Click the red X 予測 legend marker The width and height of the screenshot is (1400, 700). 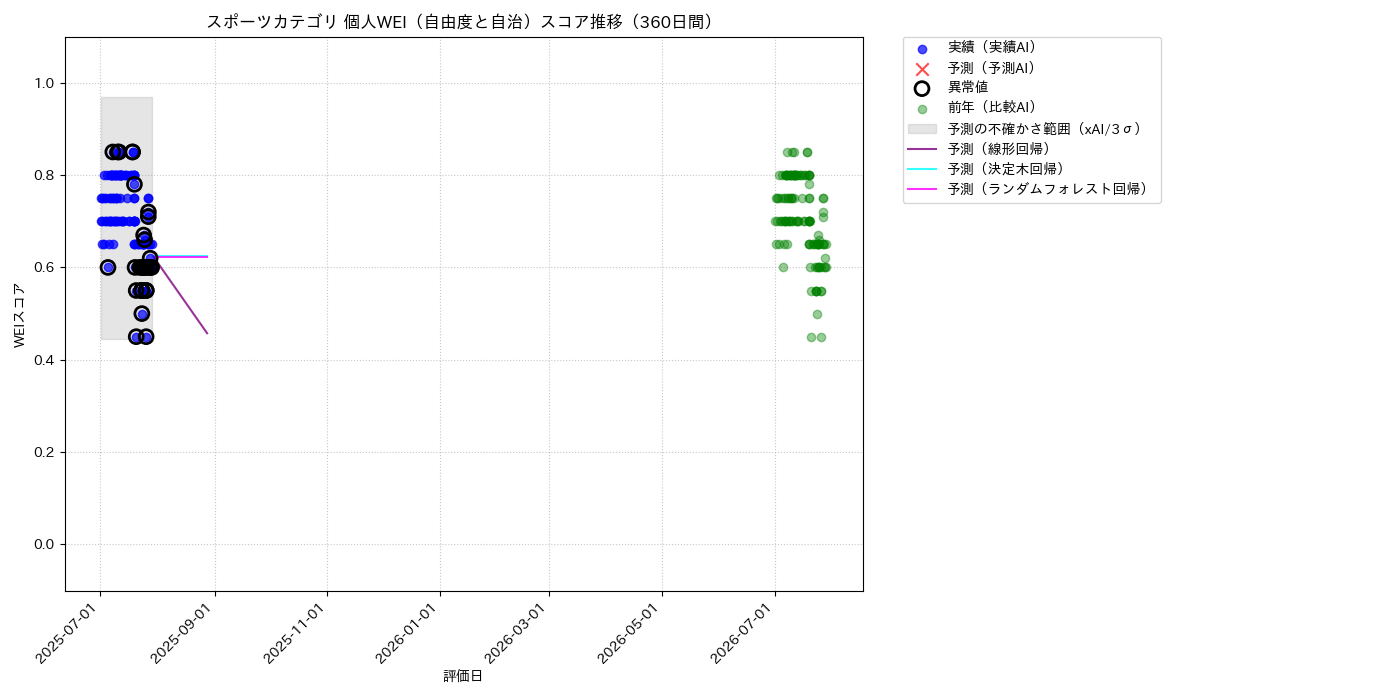(x=922, y=69)
